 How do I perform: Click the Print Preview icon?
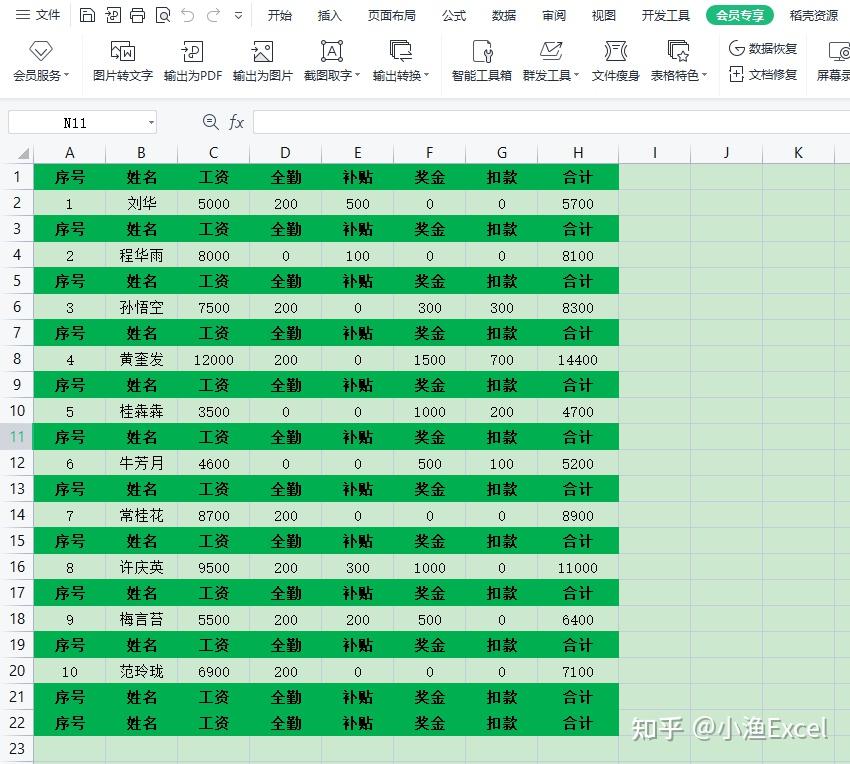163,15
